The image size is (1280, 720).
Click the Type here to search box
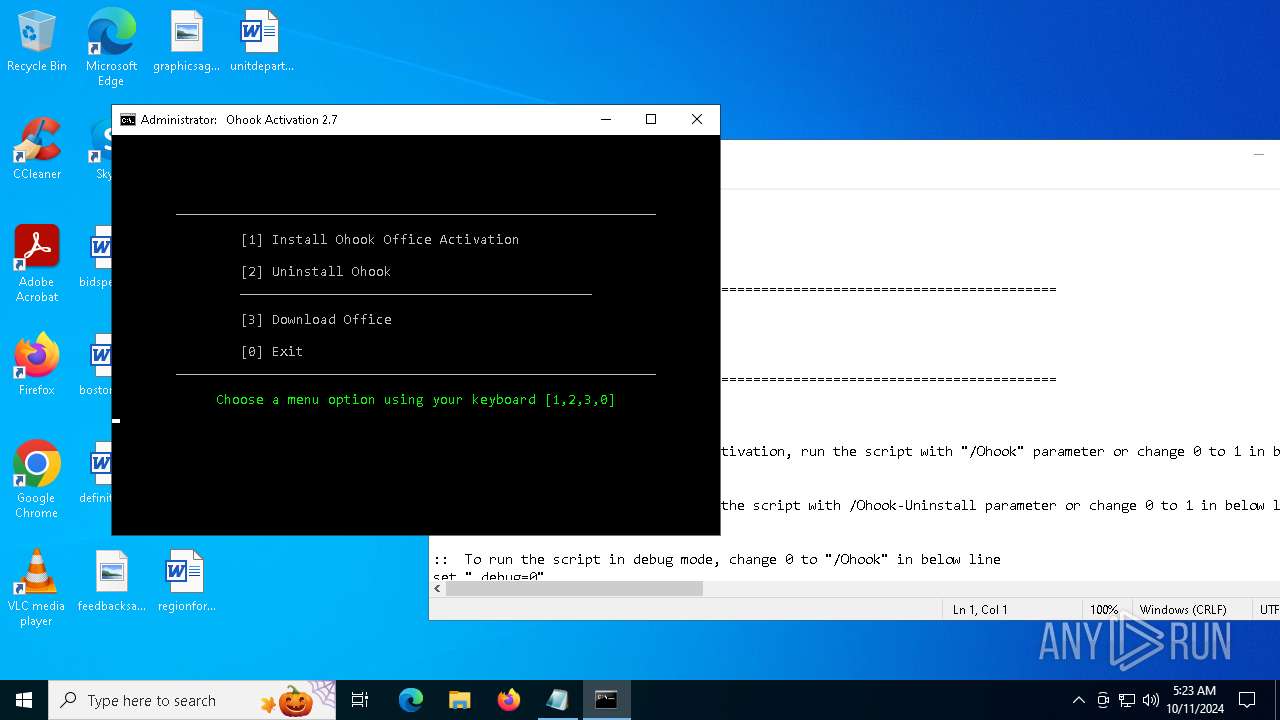pos(192,700)
